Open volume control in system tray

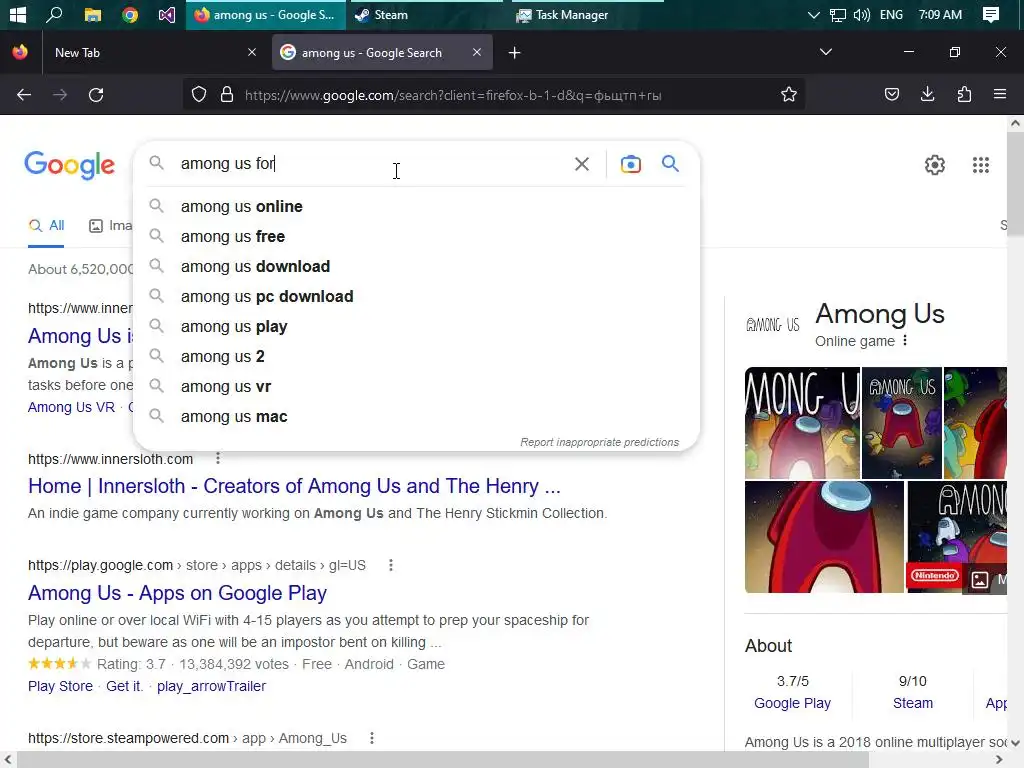point(861,14)
